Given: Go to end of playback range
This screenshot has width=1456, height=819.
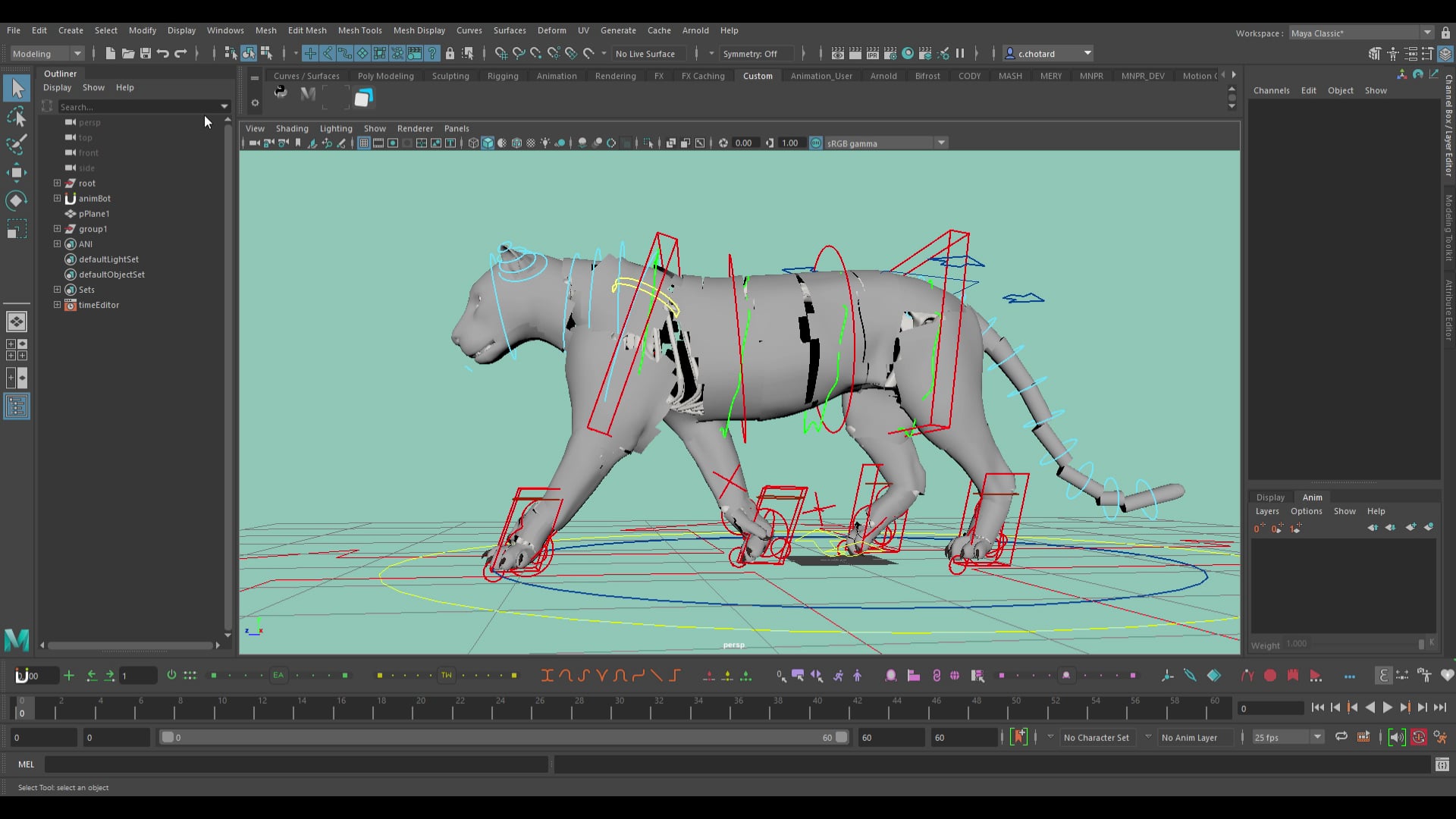Looking at the screenshot, I should click(1439, 708).
